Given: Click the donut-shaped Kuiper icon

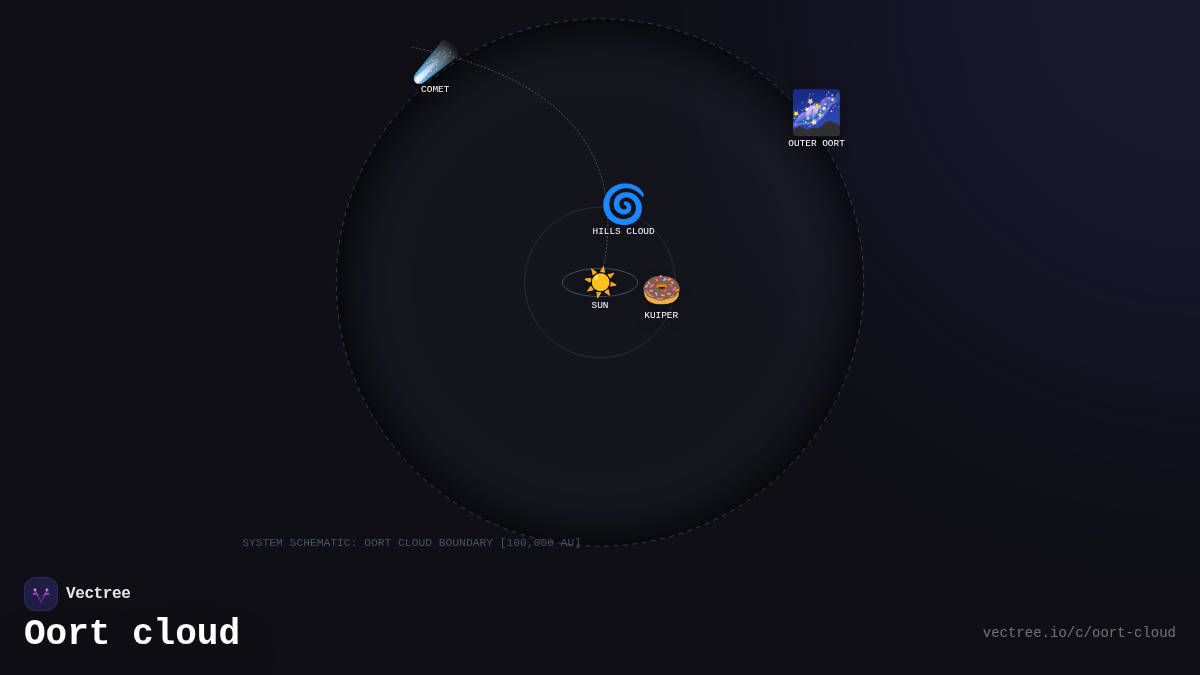Looking at the screenshot, I should 661,291.
